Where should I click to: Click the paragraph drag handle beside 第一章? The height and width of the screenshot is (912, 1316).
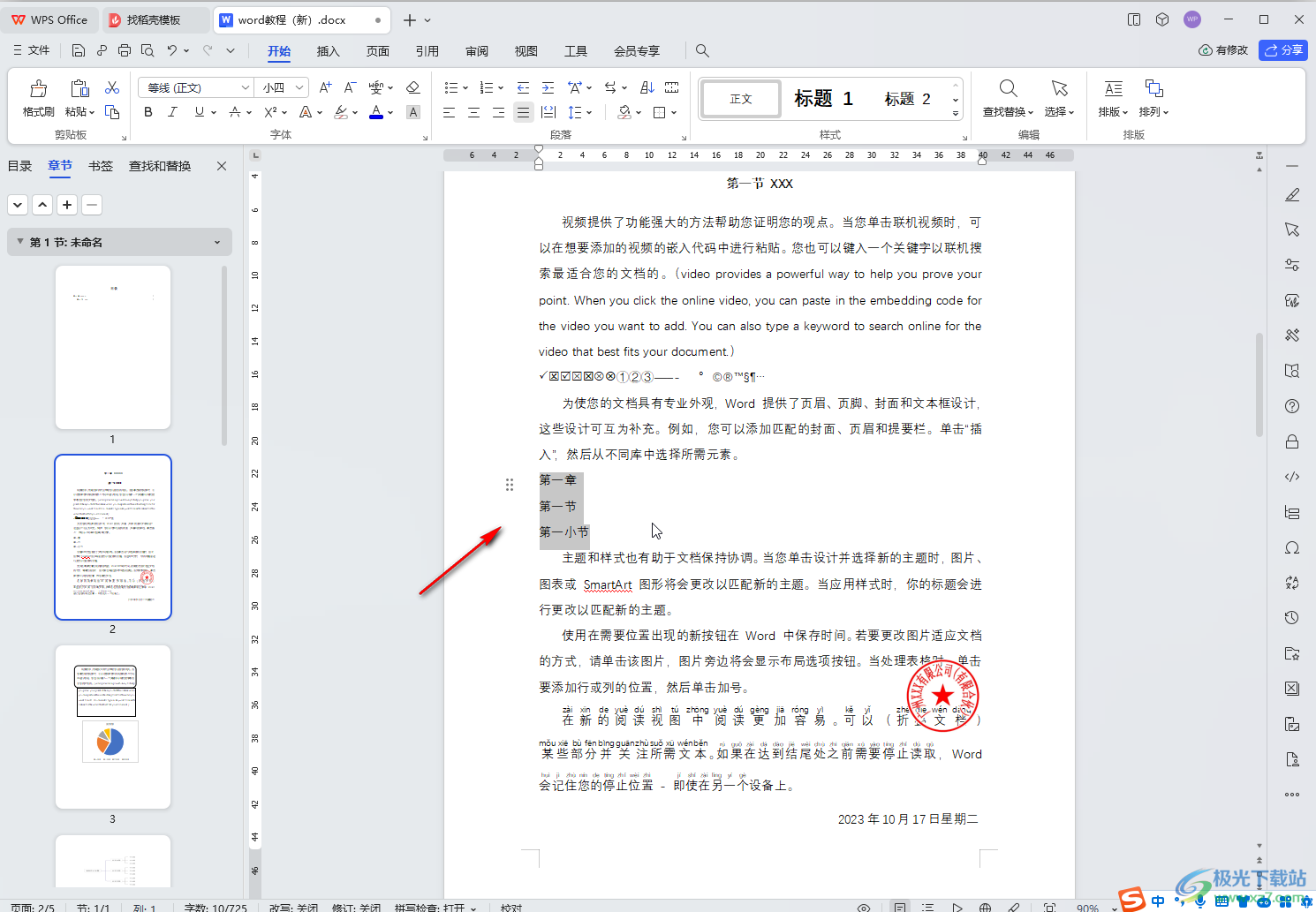510,484
